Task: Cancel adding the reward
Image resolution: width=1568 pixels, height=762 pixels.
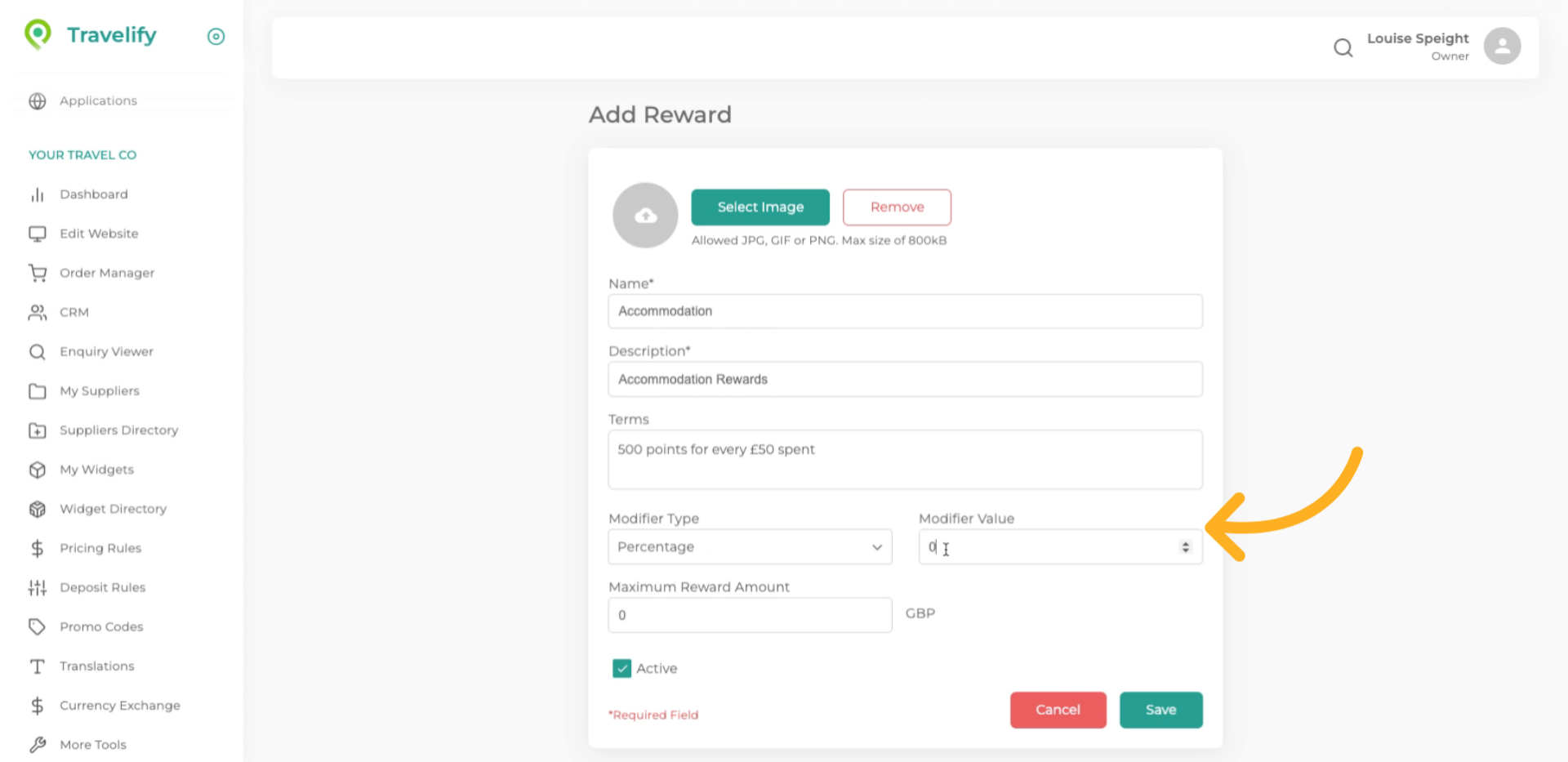Action: 1058,710
